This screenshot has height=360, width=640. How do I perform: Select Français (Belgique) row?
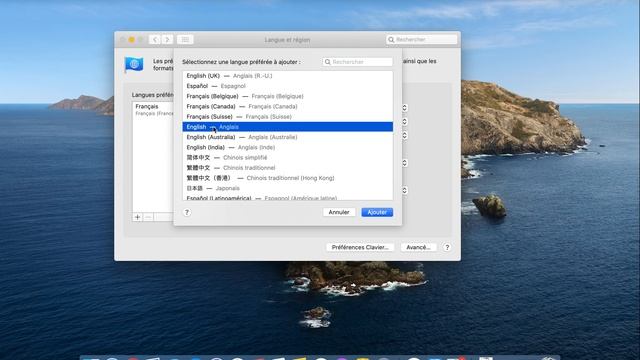tap(287, 96)
